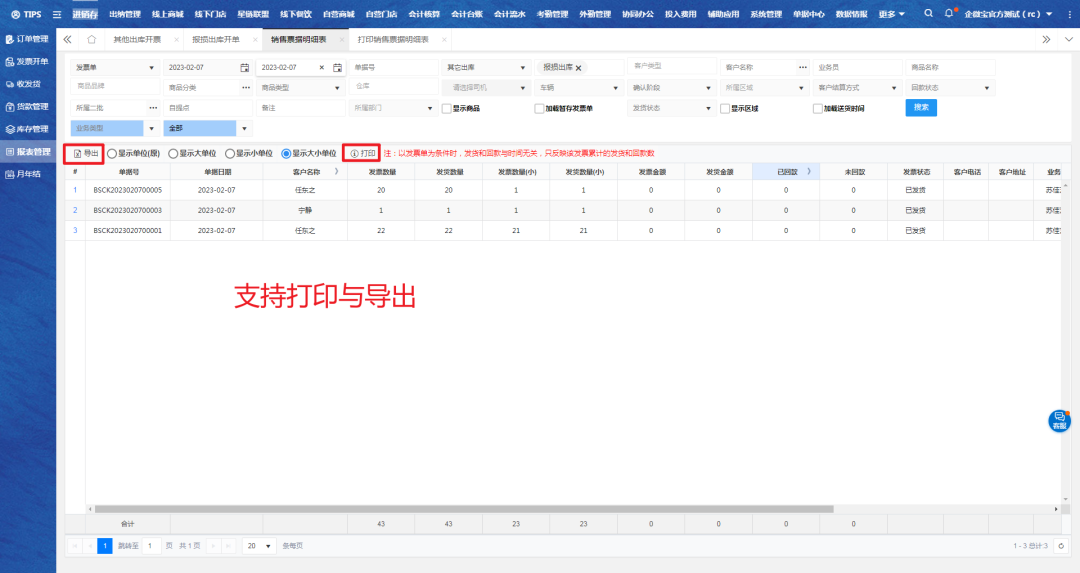The width and height of the screenshot is (1080, 573).
Task: Open the calendar icon for start date
Action: (x=245, y=67)
